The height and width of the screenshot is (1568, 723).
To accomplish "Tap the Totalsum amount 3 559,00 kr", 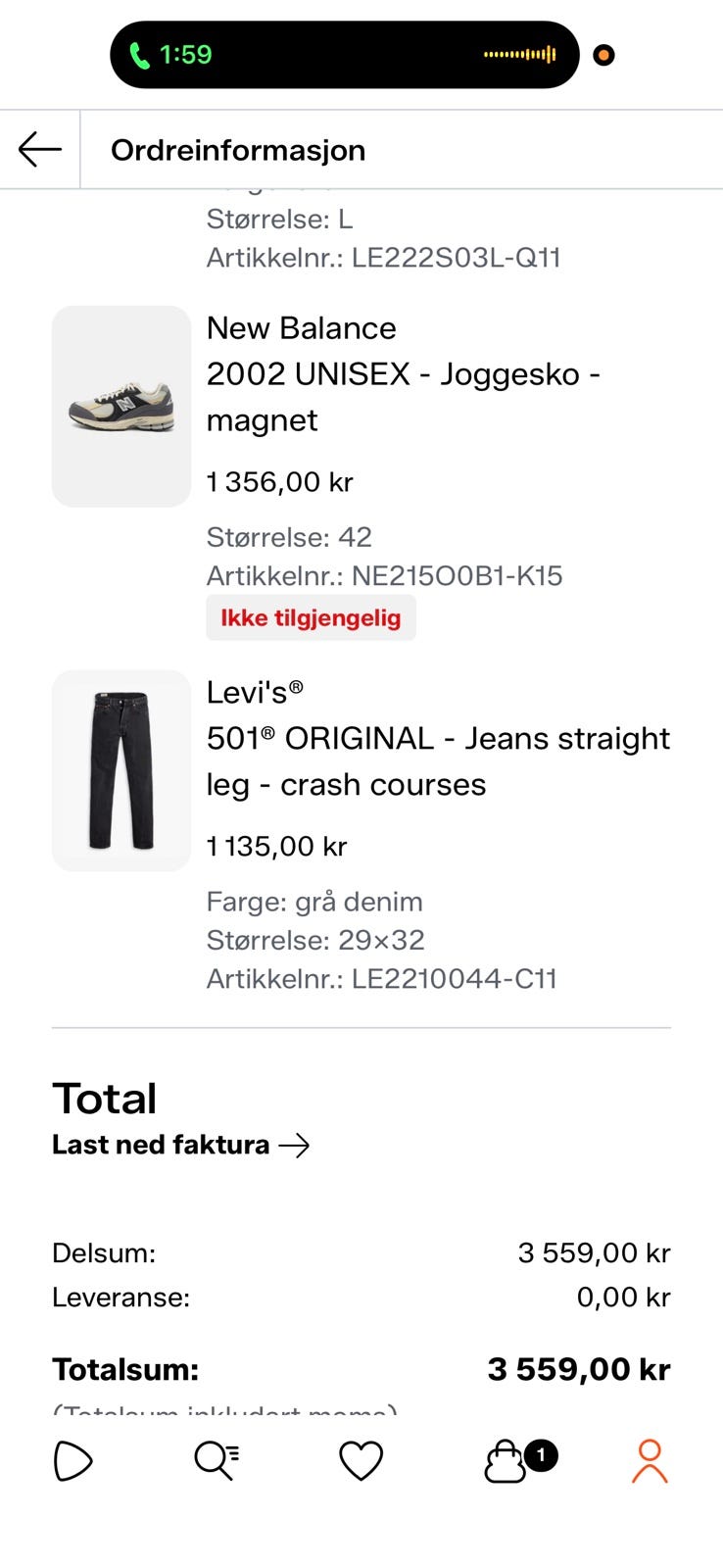I will pos(579,1369).
